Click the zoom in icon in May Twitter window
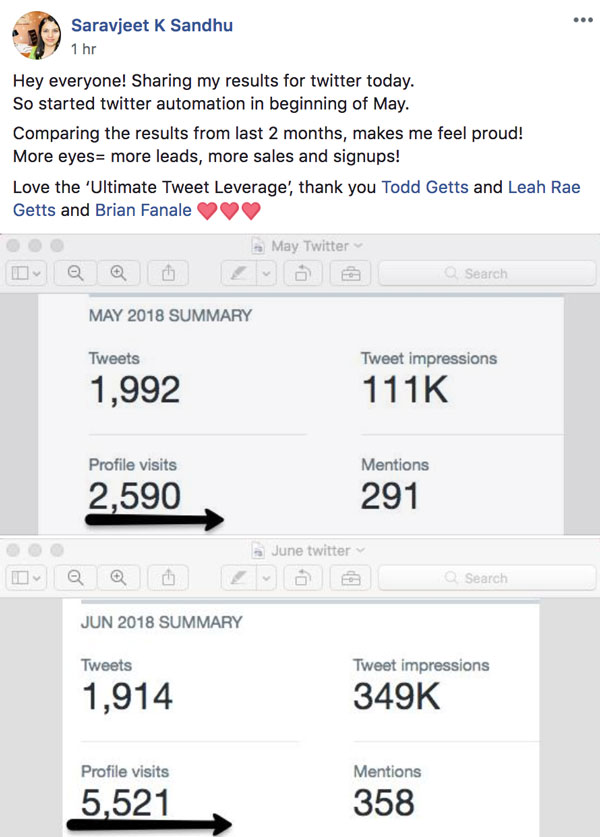The width and height of the screenshot is (600, 837). click(119, 273)
